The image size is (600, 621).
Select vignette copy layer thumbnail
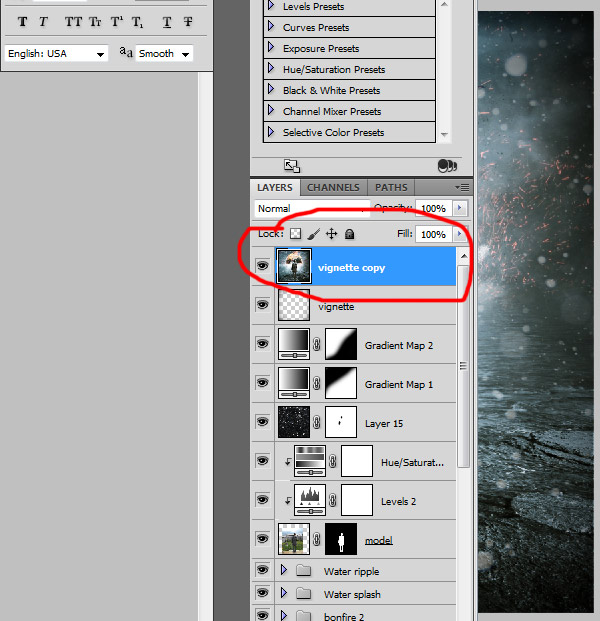click(x=294, y=266)
